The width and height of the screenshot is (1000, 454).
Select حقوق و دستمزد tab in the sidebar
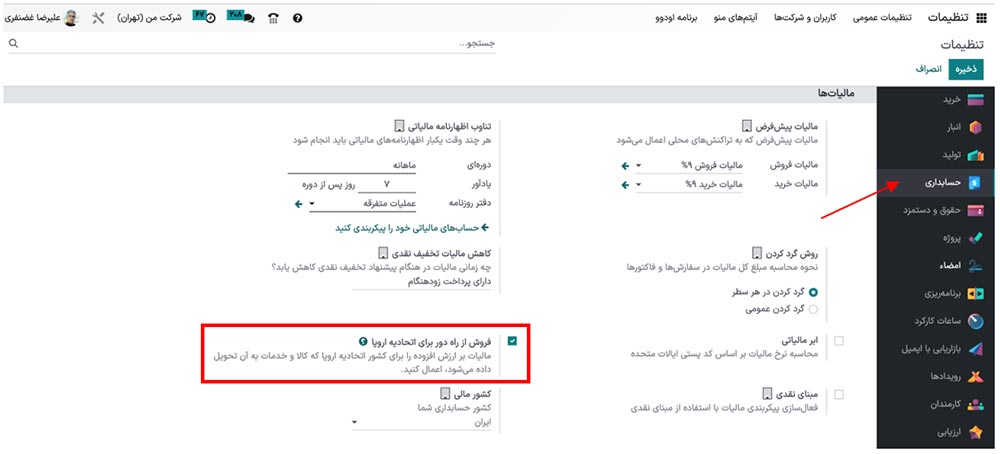937,210
